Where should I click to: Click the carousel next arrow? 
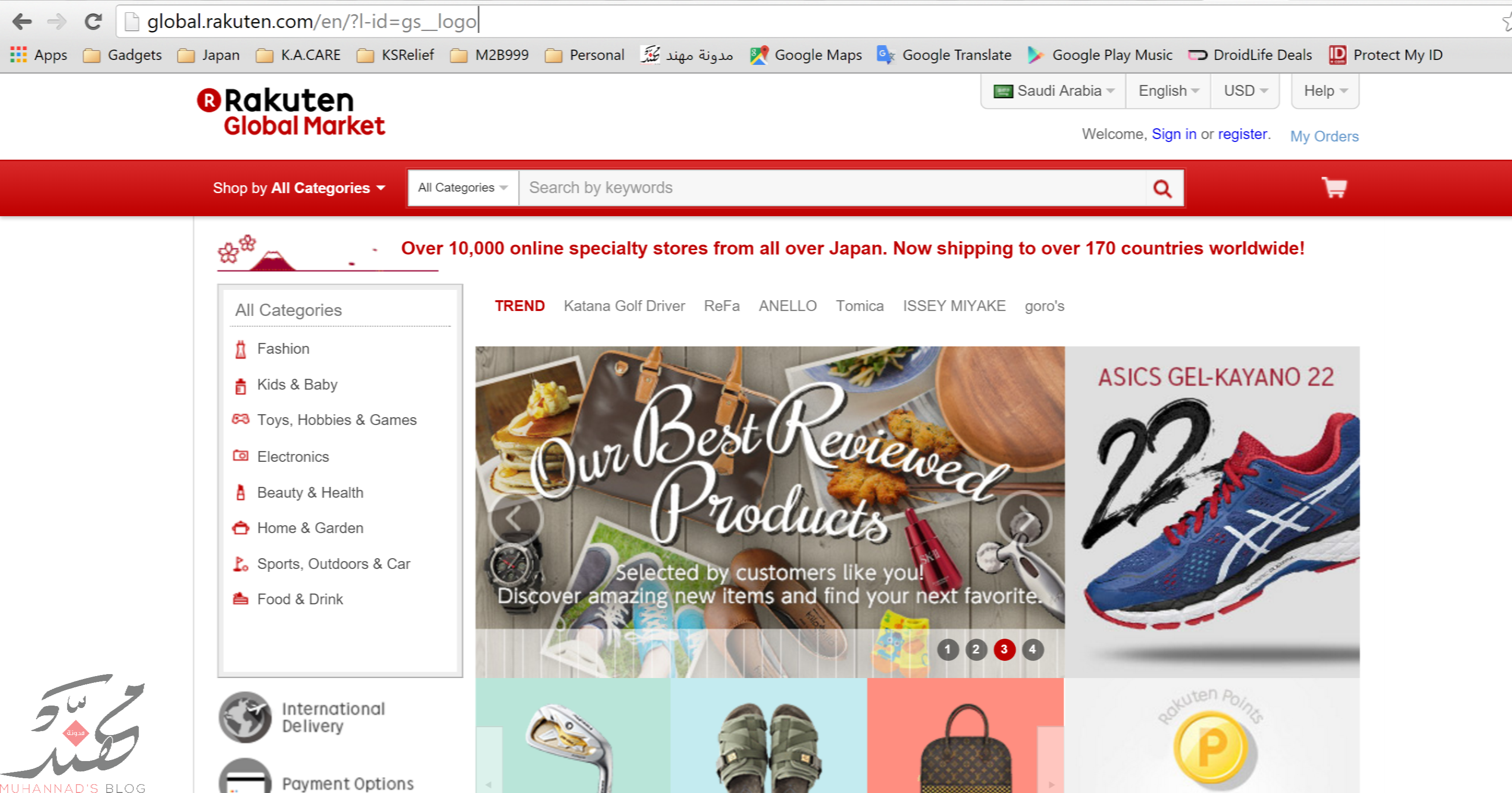(1025, 518)
